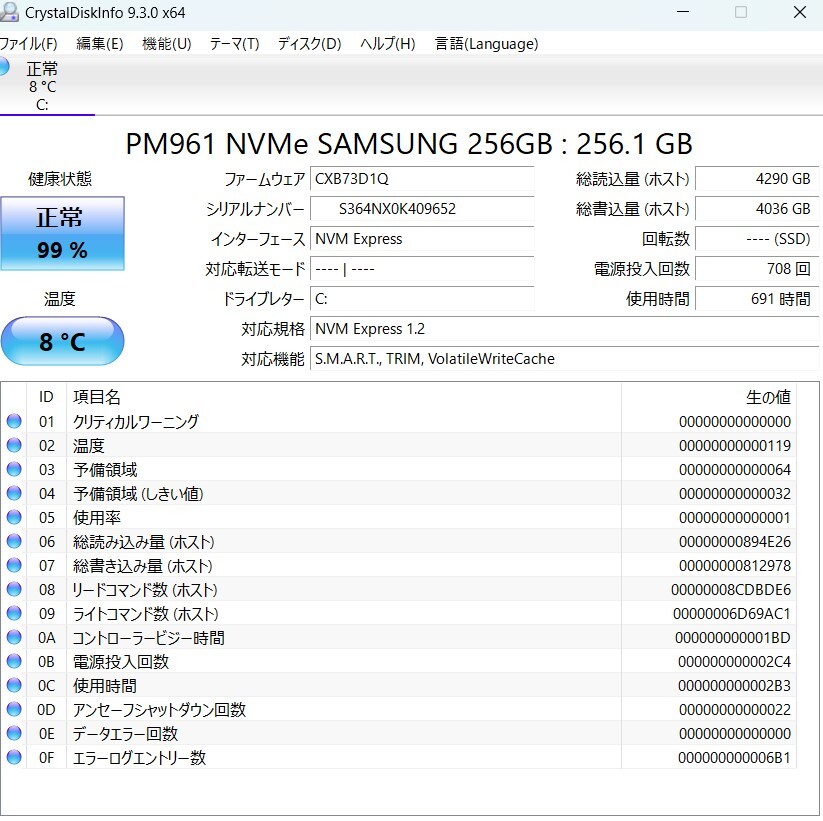This screenshot has height=821, width=823.
Task: Open the 言語(Language) menu
Action: point(486,44)
